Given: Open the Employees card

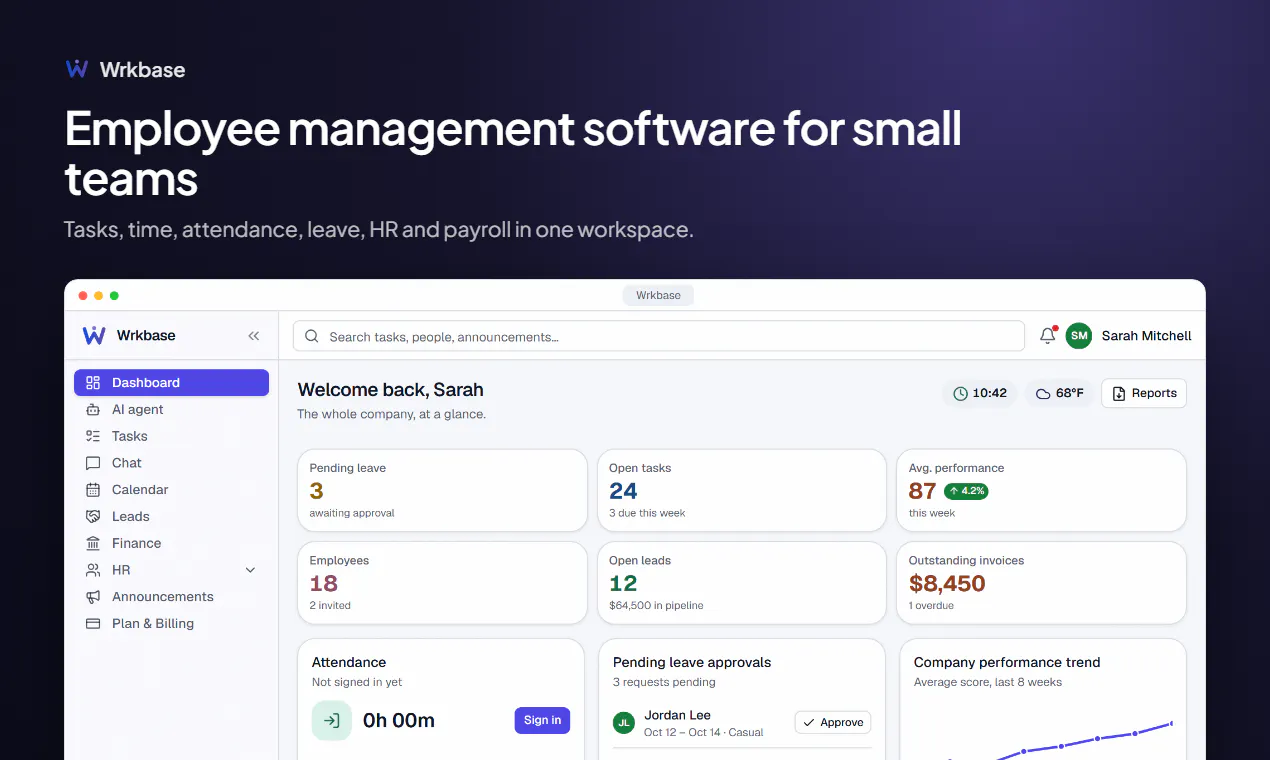Looking at the screenshot, I should pyautogui.click(x=442, y=583).
